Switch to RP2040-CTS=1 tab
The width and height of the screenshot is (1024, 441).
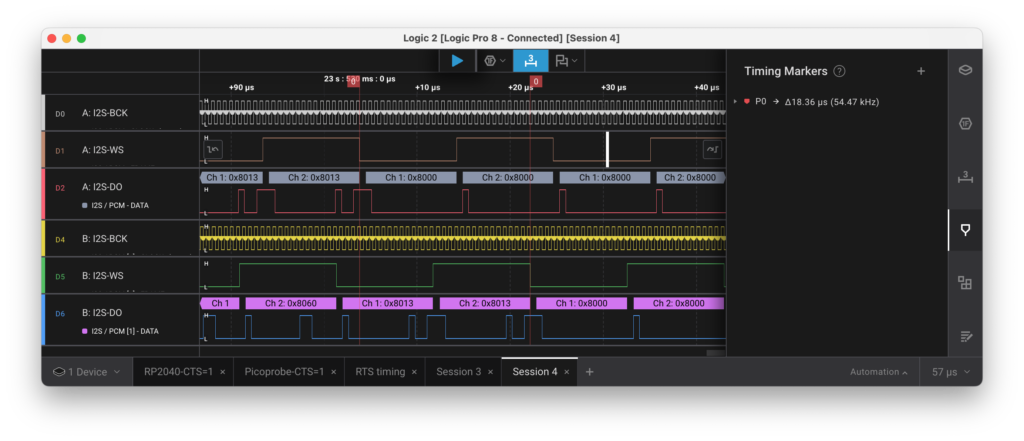[178, 372]
